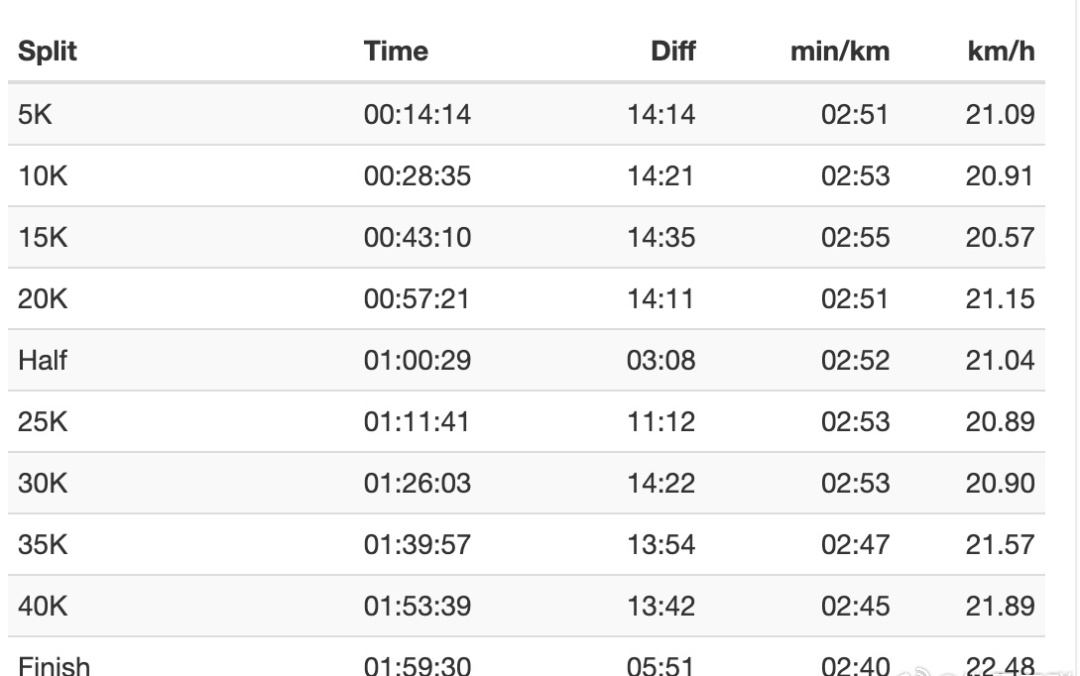Viewport: 1080px width, 676px height.
Task: Select the 25K diff value 11:12
Action: pos(661,422)
